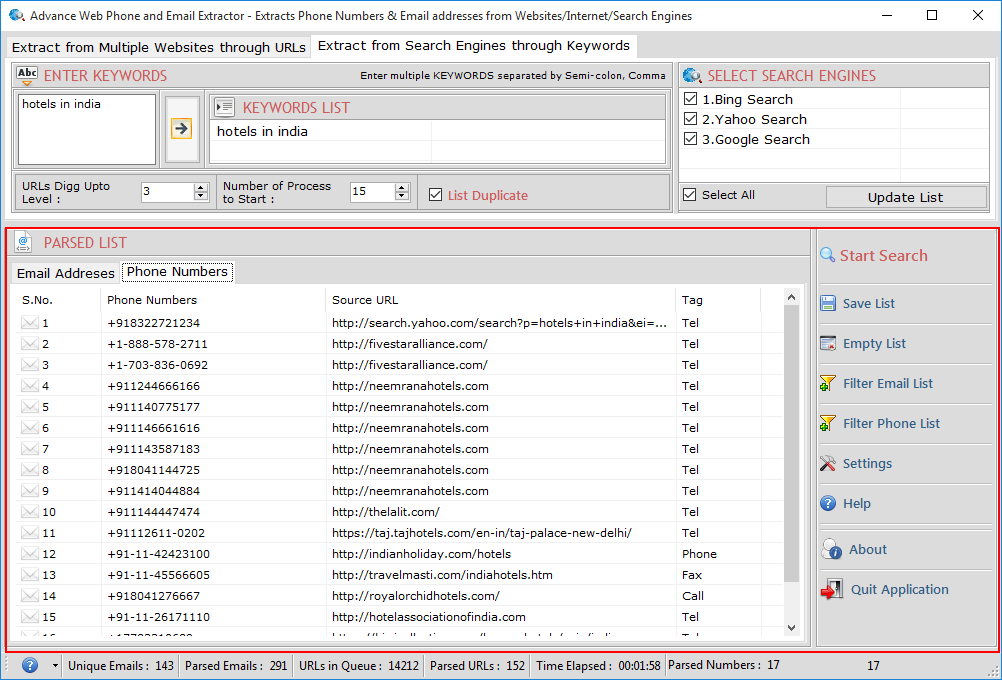Click the http://thelalit.com/ source URL
Viewport: 1002px width, 680px height.
[385, 512]
